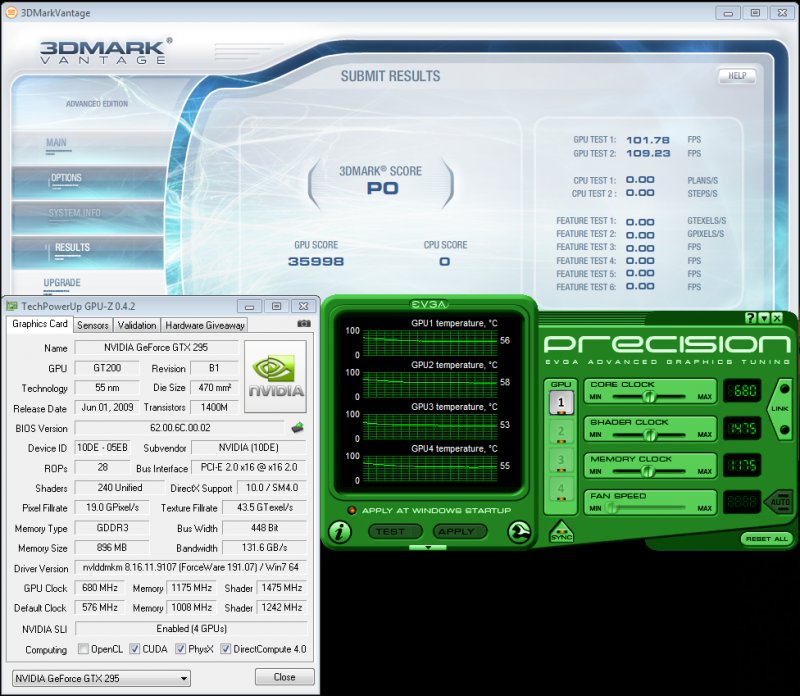The height and width of the screenshot is (696, 800).
Task: Click the TEST button in Precision
Action: 395,532
